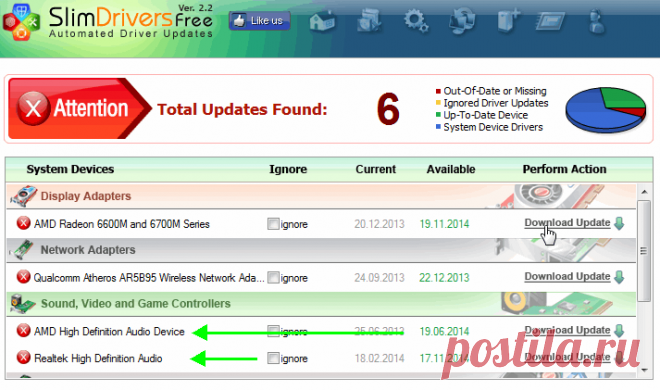The image size is (660, 390).
Task: Select AMD Radeon 6600M and 6700M Series
Action: click(122, 224)
